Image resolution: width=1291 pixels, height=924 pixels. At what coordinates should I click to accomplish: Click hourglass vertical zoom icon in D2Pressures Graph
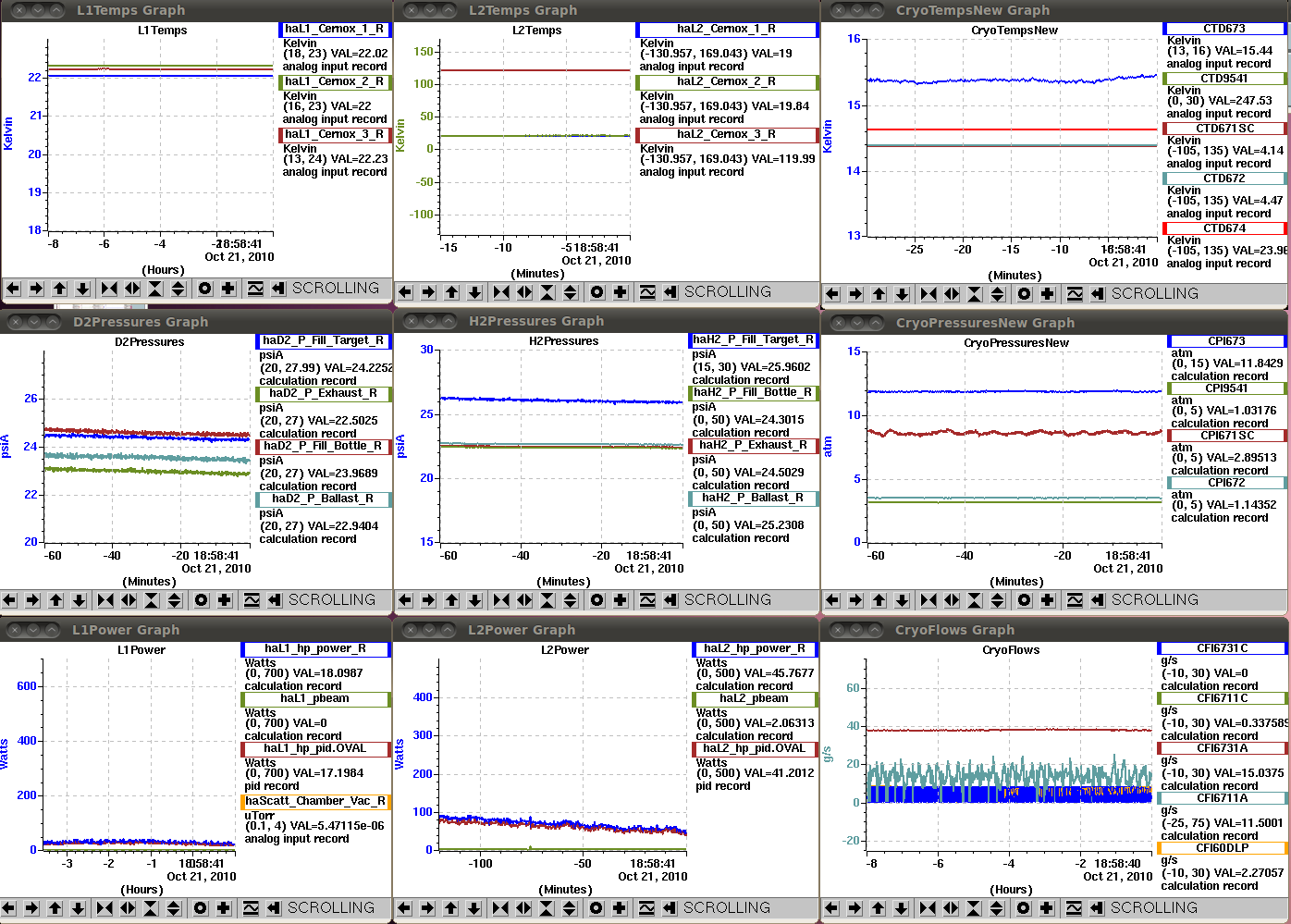(152, 600)
